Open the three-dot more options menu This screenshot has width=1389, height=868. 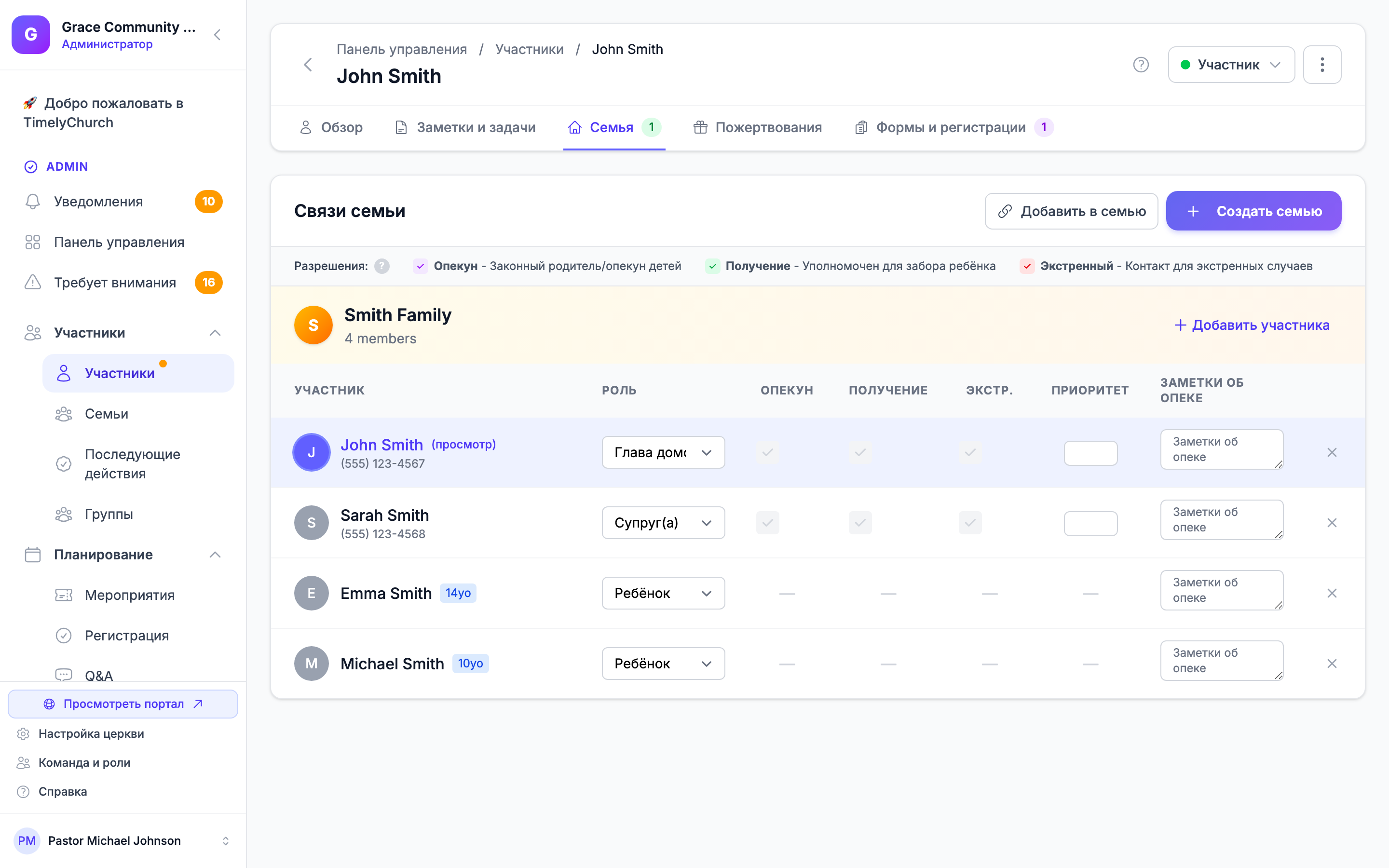pos(1322,64)
